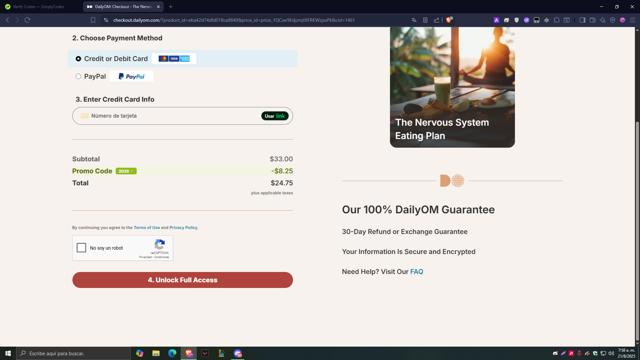
Task: Switch to the first browser tab
Action: tap(39, 7)
